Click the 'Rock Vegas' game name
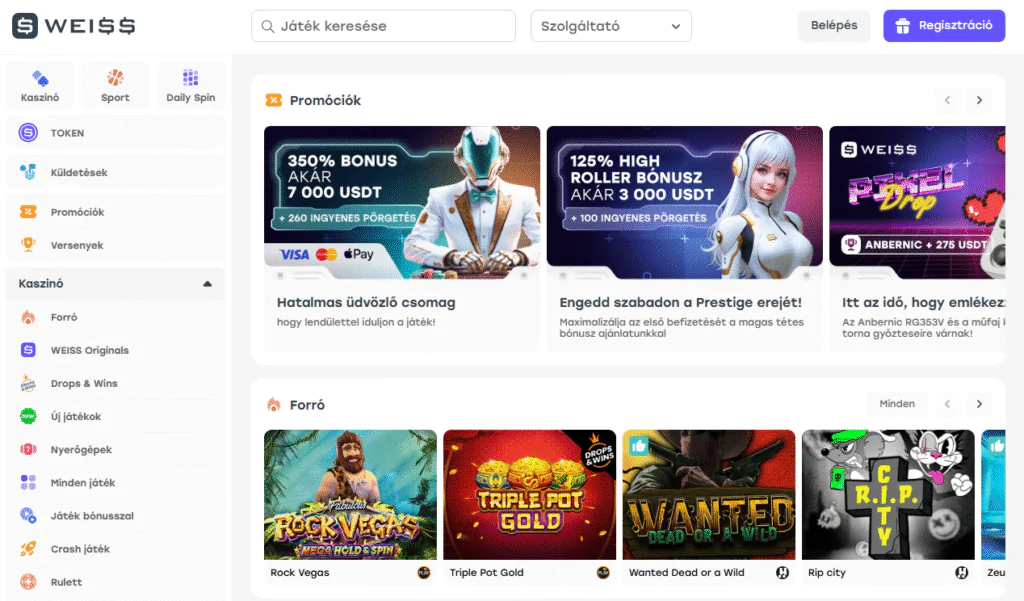 300,572
